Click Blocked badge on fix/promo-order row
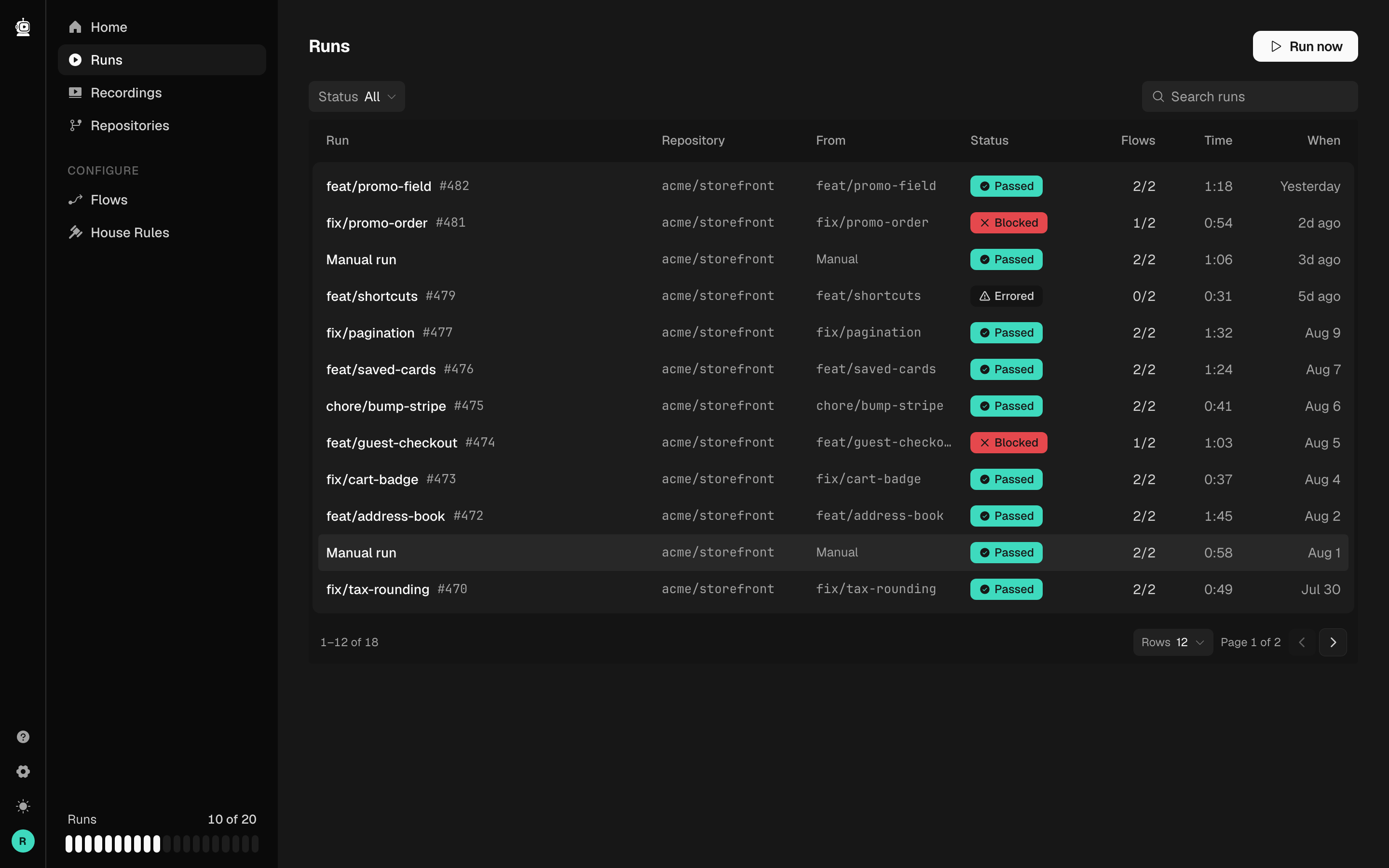 [x=1008, y=223]
